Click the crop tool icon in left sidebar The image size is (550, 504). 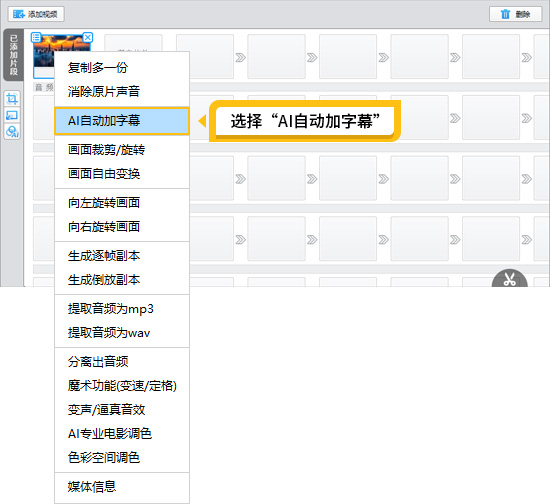12,99
